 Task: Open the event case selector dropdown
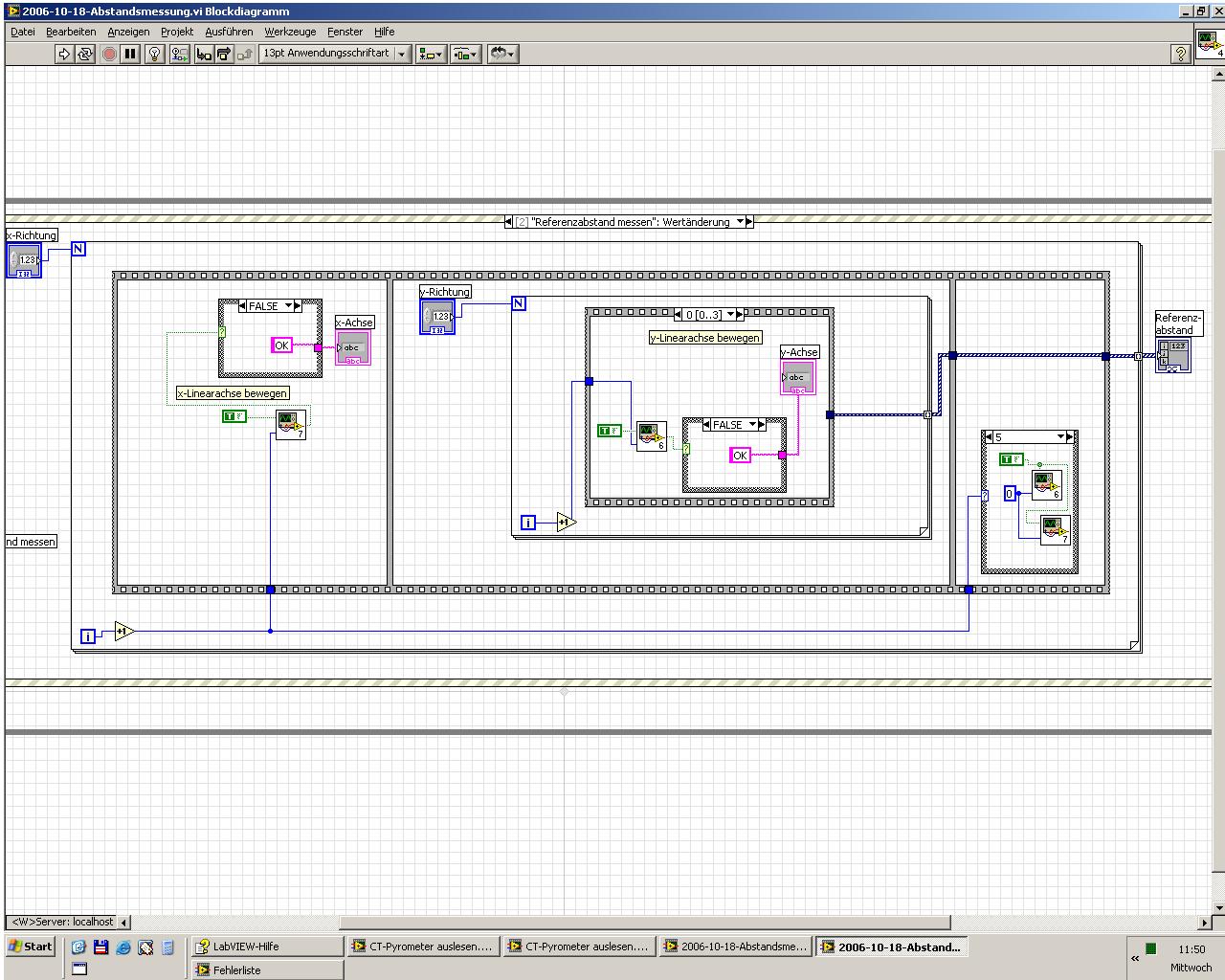click(738, 222)
